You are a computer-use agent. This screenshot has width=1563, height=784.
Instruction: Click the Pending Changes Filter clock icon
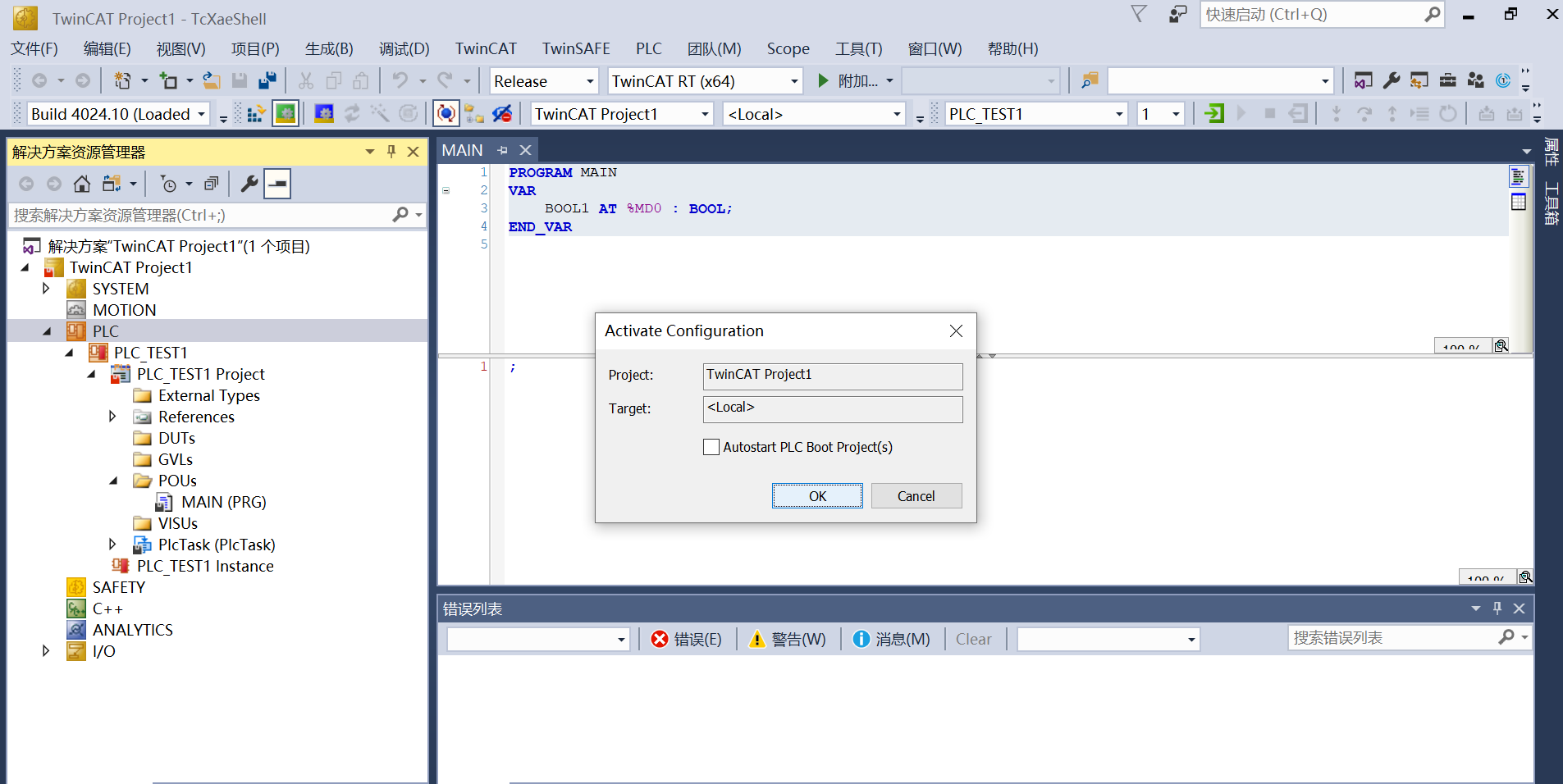point(168,184)
